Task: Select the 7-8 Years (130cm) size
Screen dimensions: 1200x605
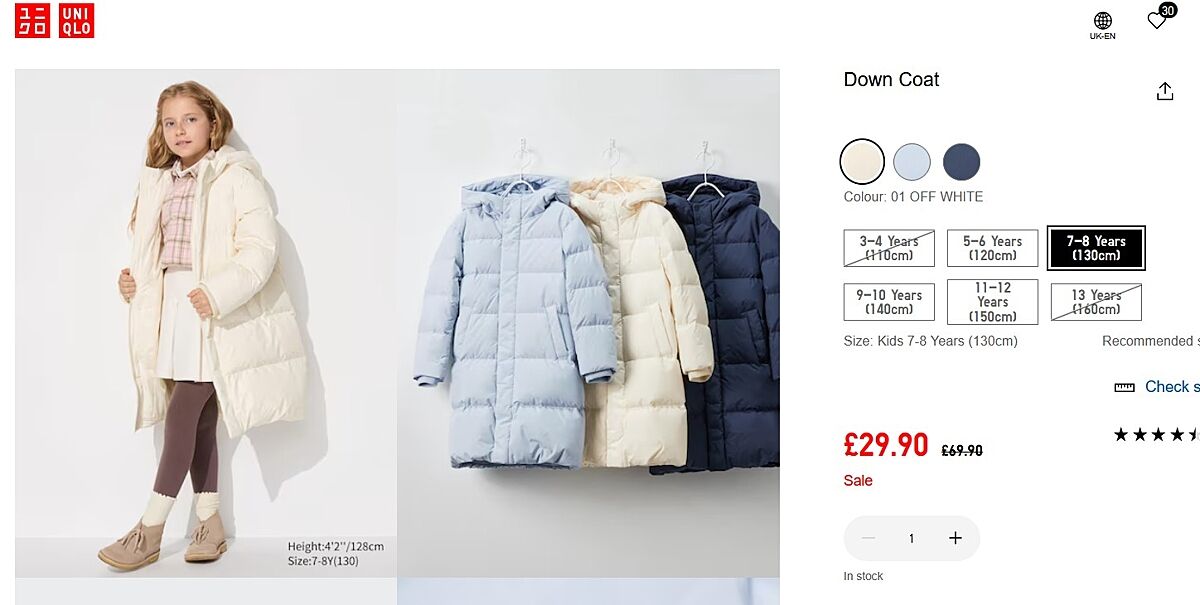Action: (1096, 248)
